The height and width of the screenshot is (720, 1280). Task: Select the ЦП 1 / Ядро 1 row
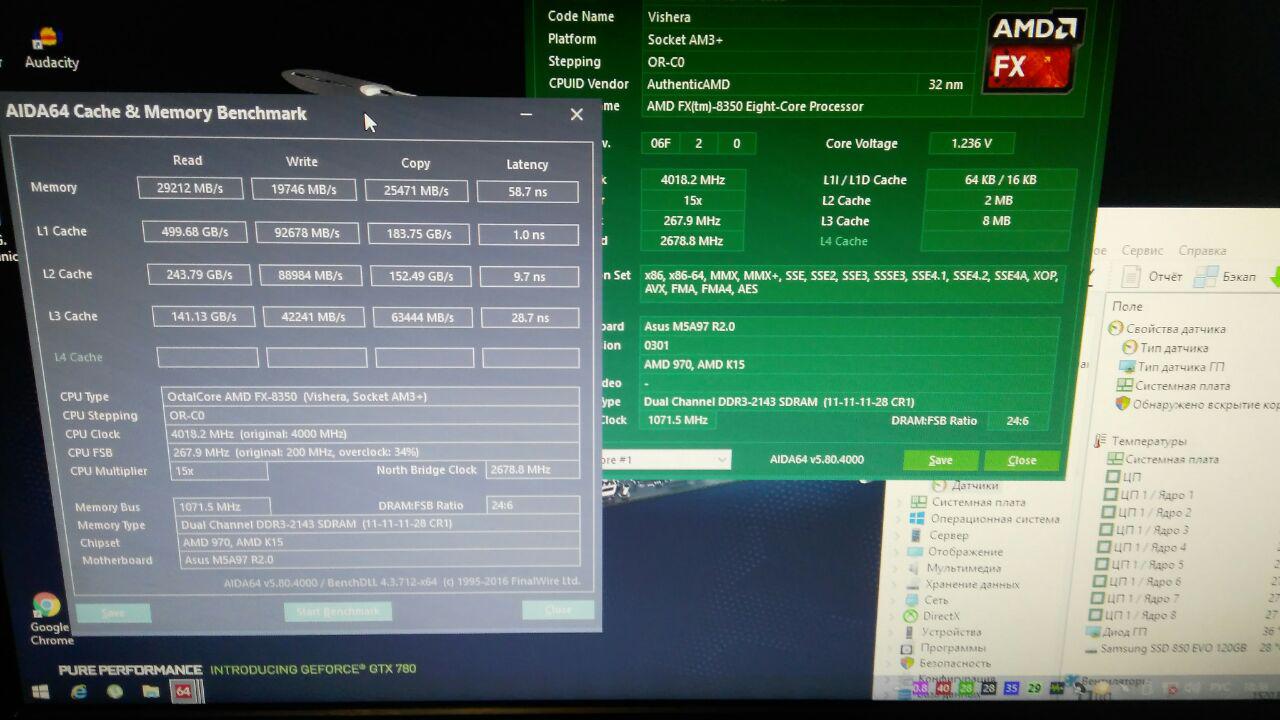pyautogui.click(x=1147, y=495)
